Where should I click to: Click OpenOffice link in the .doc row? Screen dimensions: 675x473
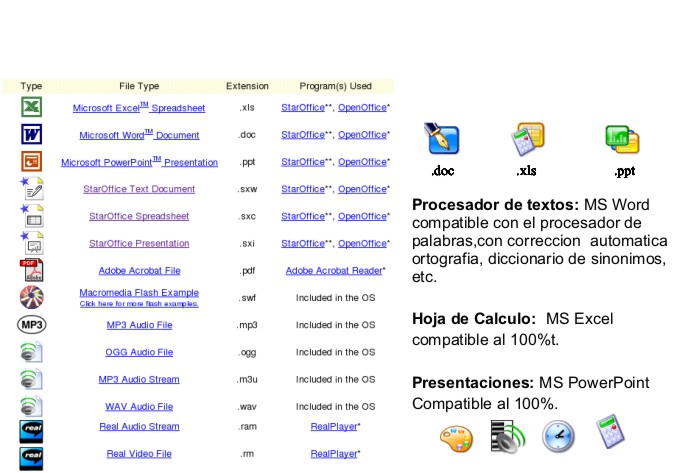pos(362,134)
